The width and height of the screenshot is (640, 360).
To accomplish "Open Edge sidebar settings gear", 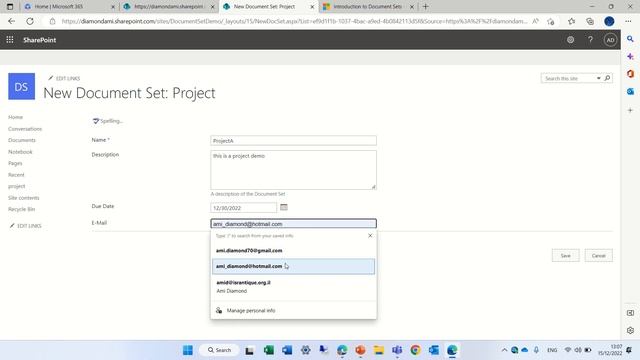I will [x=630, y=330].
